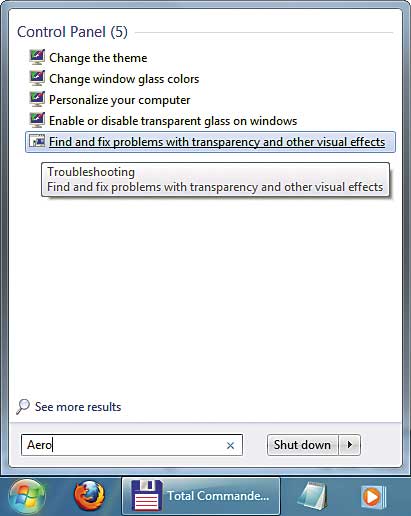This screenshot has width=411, height=516.
Task: Open the notepad icon on taskbar
Action: [x=312, y=496]
